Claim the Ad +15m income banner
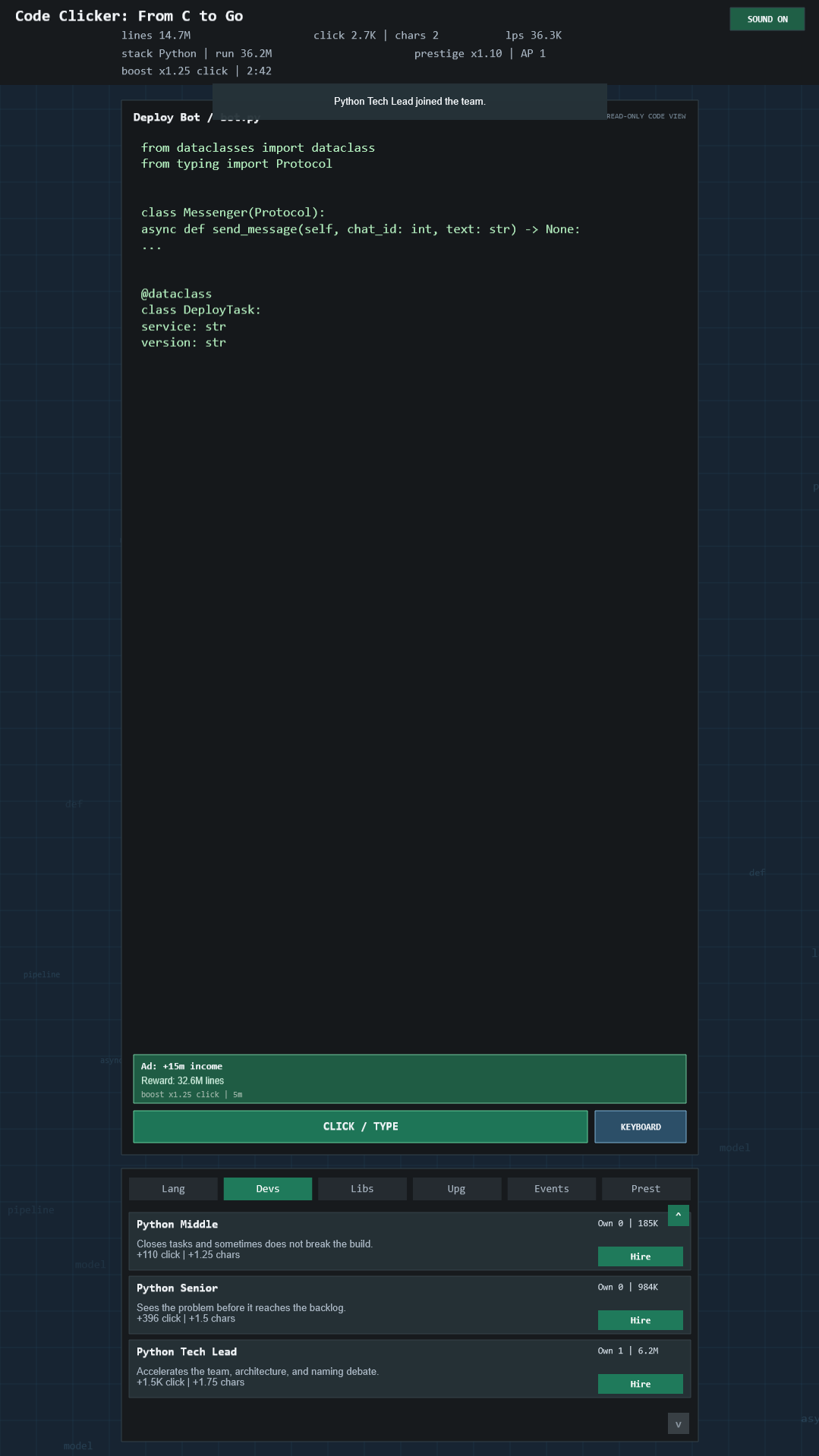The width and height of the screenshot is (819, 1456). point(410,1079)
